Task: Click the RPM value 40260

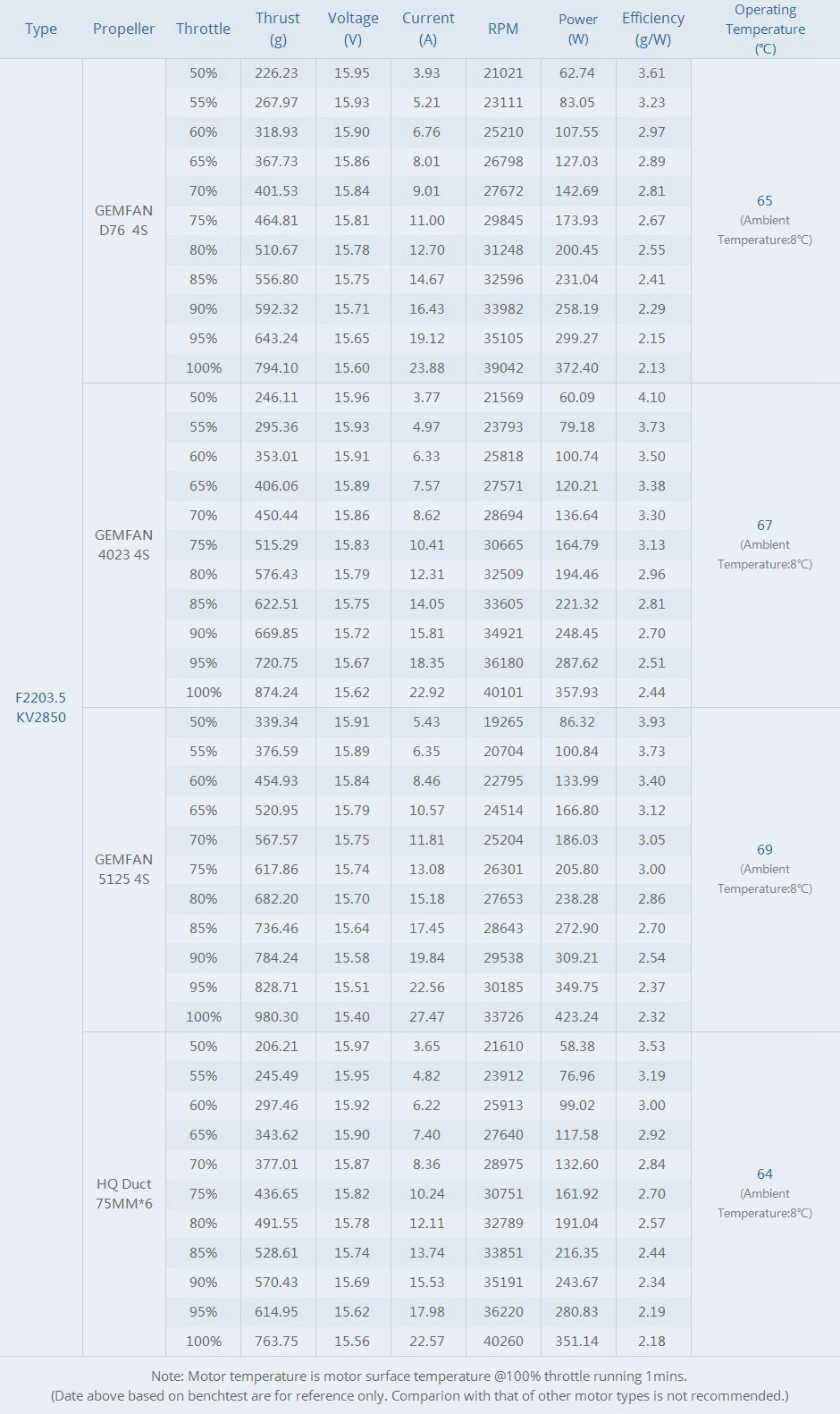Action: pos(503,1341)
